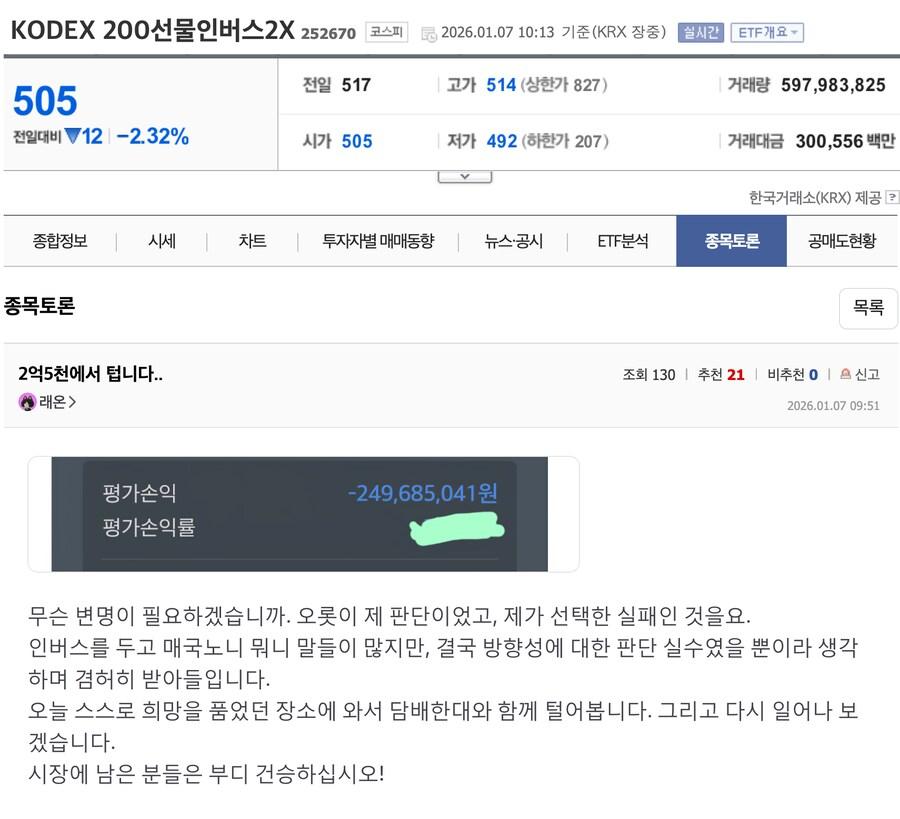Click the 래온 user avatar icon
This screenshot has width=900, height=819.
[x=27, y=402]
